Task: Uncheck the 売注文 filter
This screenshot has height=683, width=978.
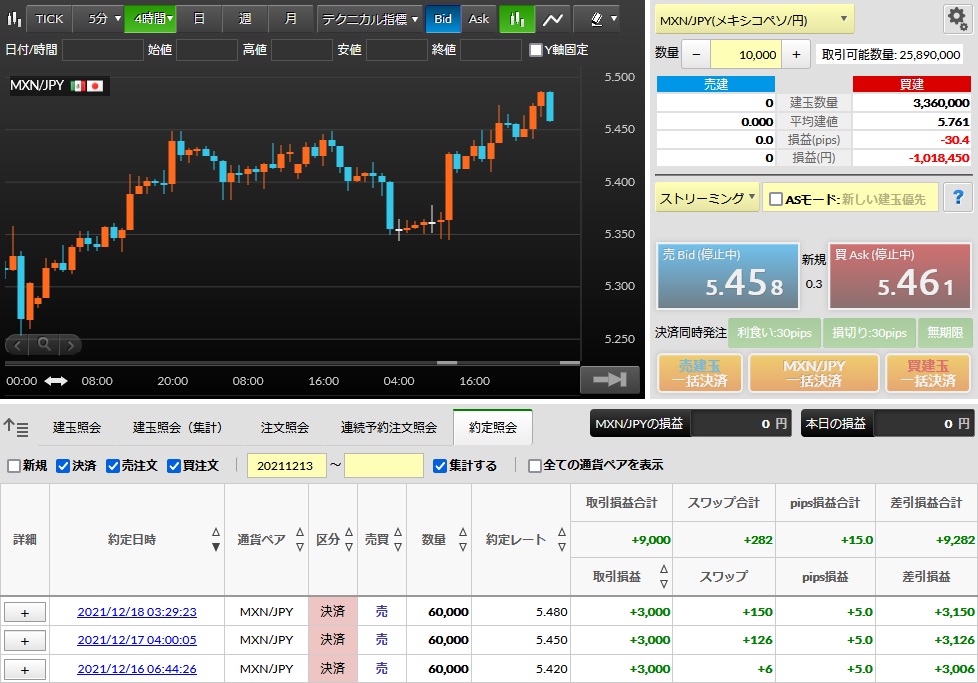Action: point(113,466)
